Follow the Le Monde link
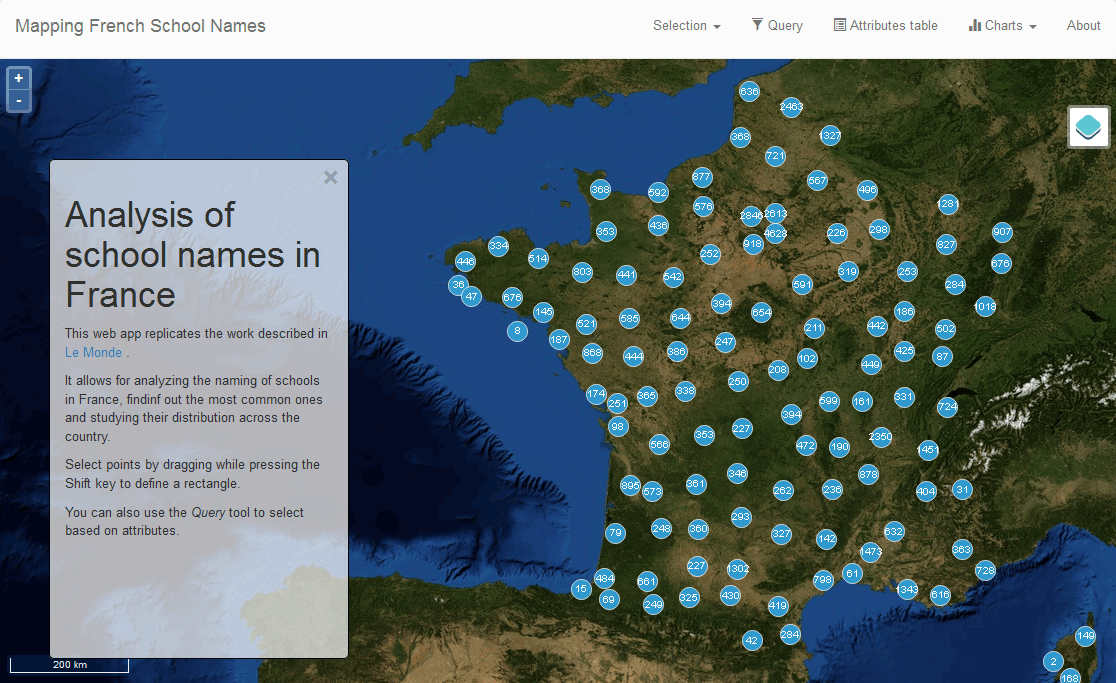This screenshot has width=1116, height=683. pyautogui.click(x=93, y=352)
